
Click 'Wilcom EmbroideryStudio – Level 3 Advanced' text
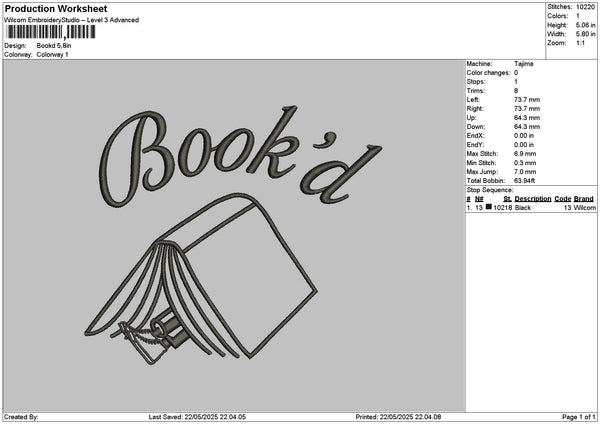pyautogui.click(x=72, y=20)
